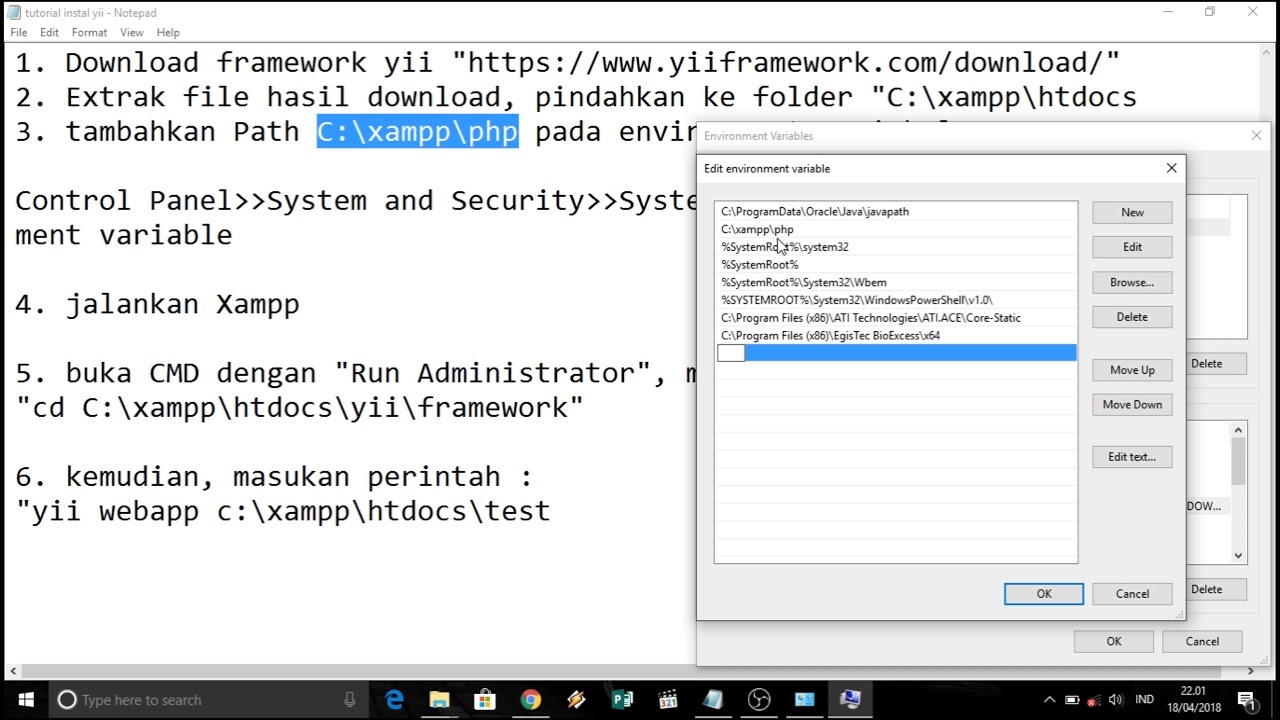Click the down arrow of the Environment Variables scrollbar
Image resolution: width=1280 pixels, height=720 pixels.
pyautogui.click(x=1238, y=555)
